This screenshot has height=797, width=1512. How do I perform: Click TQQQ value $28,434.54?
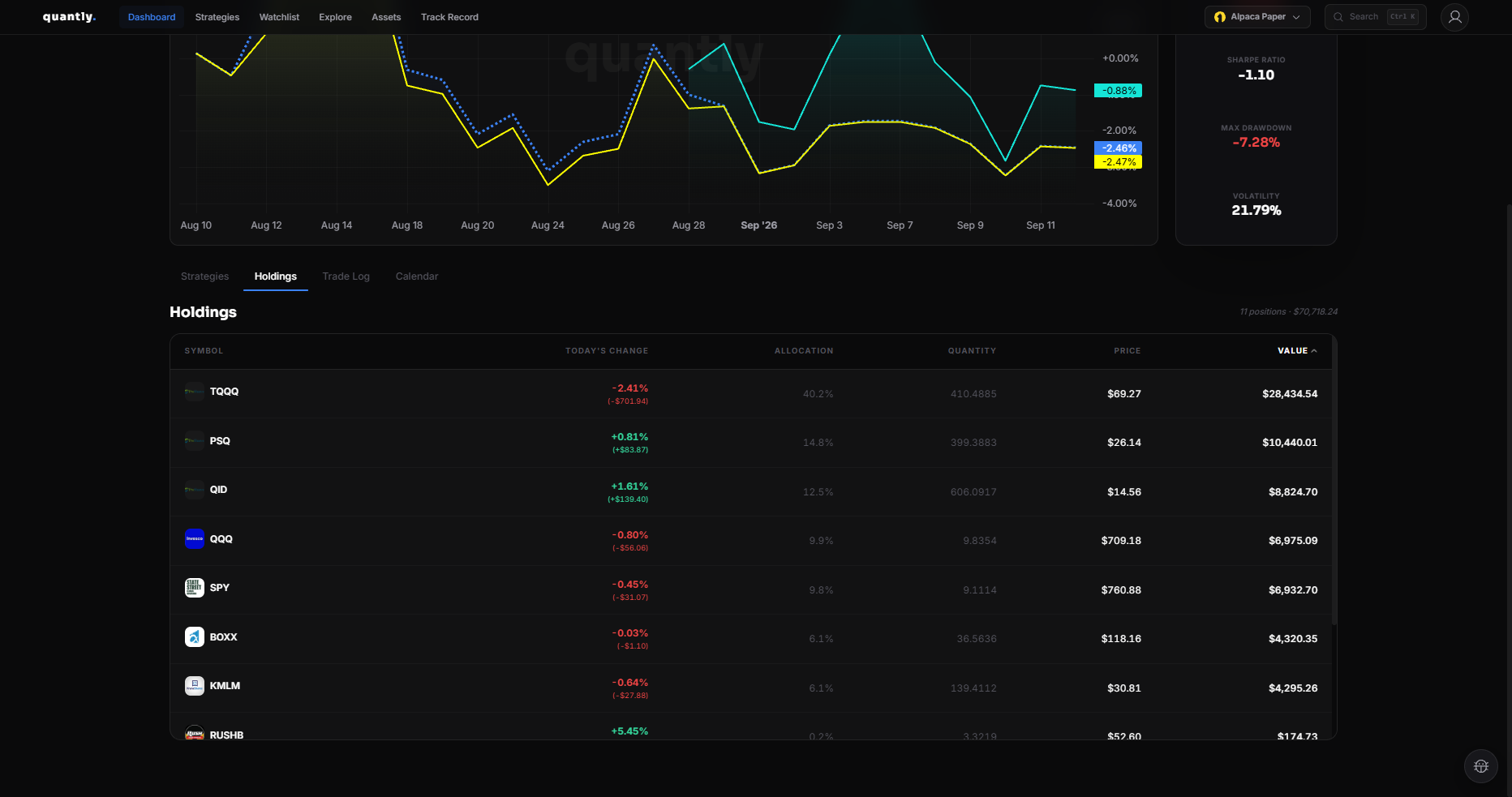click(1290, 394)
